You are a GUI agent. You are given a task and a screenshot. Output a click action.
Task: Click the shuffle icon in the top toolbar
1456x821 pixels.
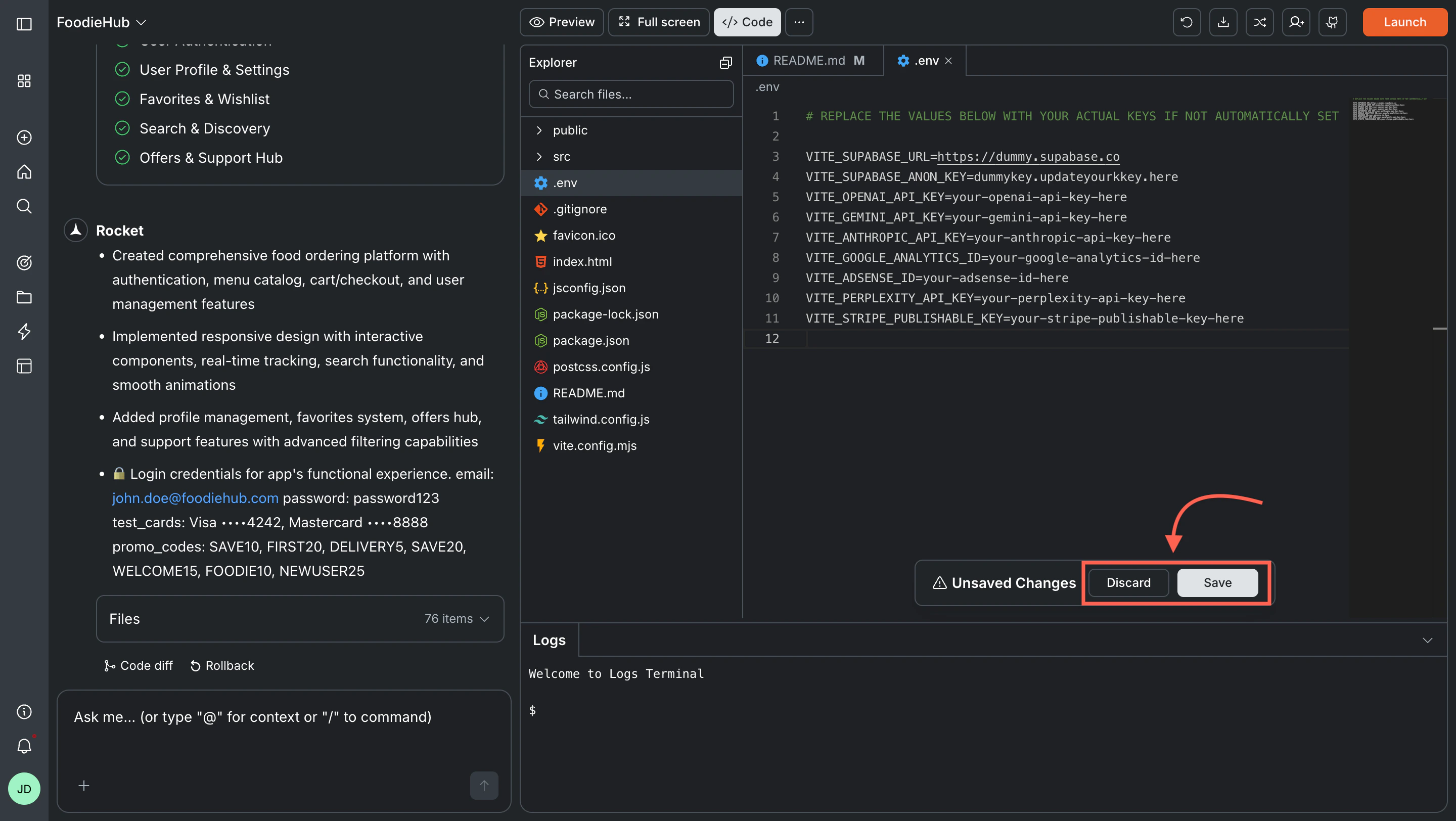point(1260,22)
